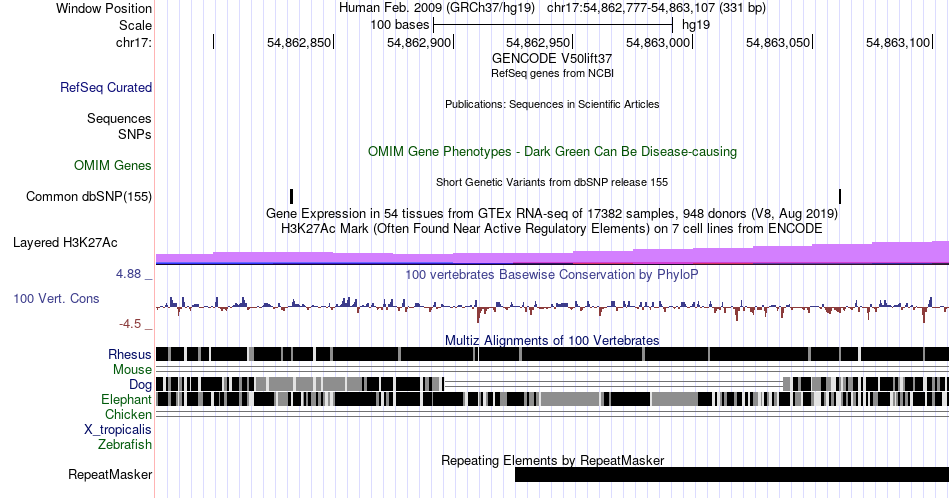Click Repeating Elements by RepeatMasker title
Image resolution: width=950 pixels, height=498 pixels.
click(552, 460)
